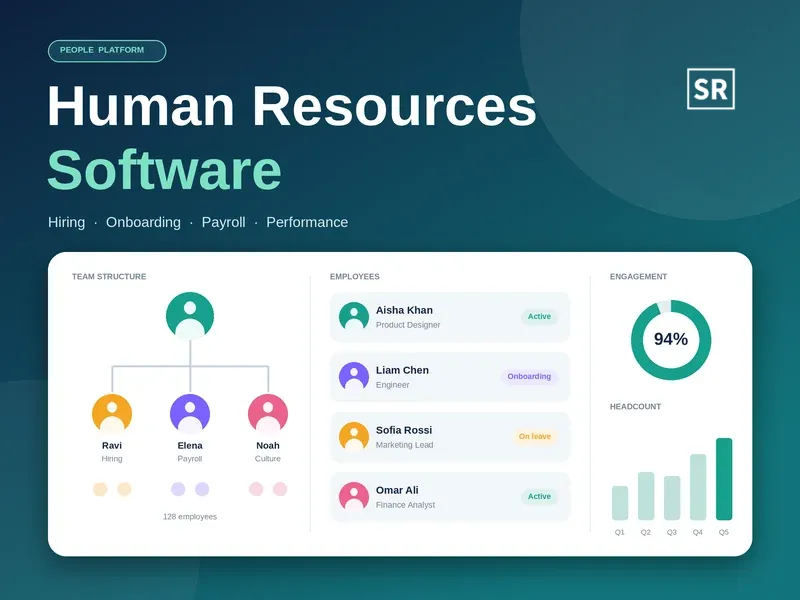Image resolution: width=800 pixels, height=600 pixels.
Task: Click the Payroll text in the subtitle
Action: point(223,222)
